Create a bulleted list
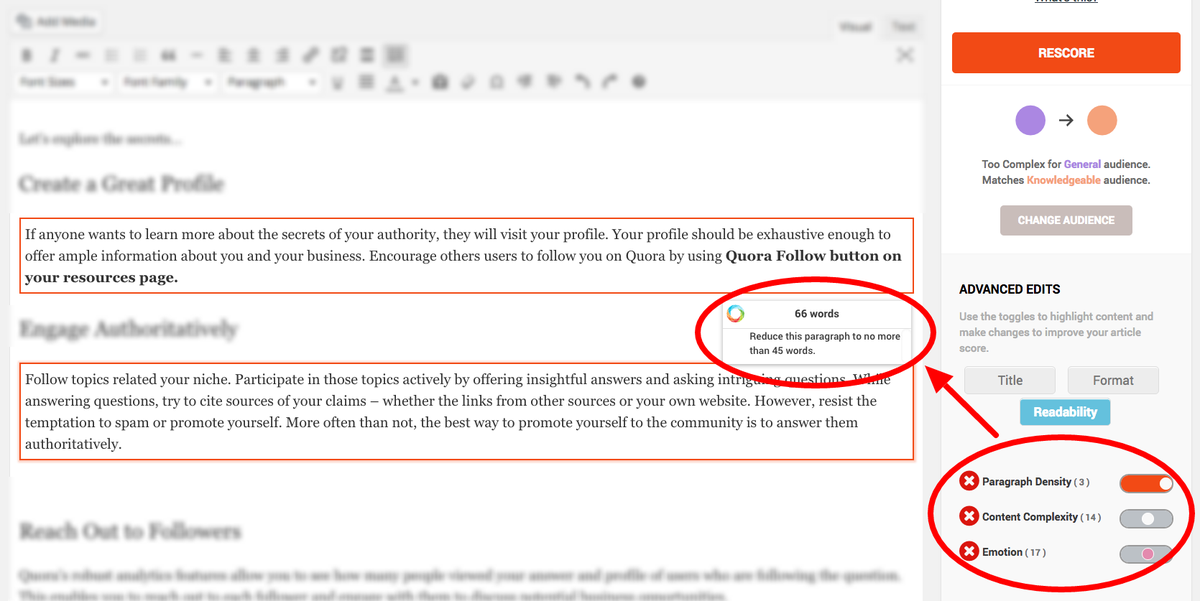Viewport: 1200px width, 601px height. 112,55
